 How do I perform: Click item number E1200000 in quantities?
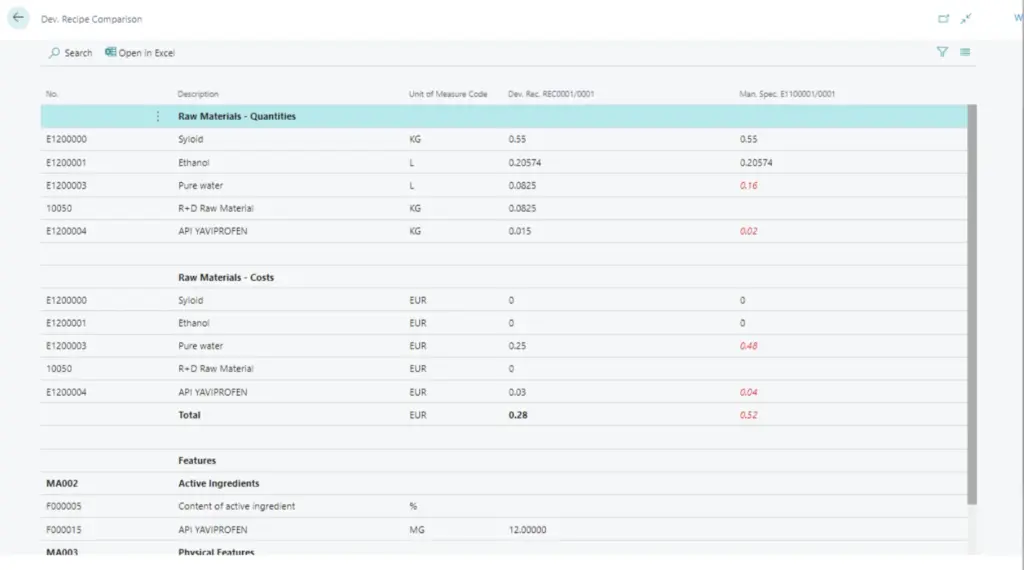tap(66, 140)
